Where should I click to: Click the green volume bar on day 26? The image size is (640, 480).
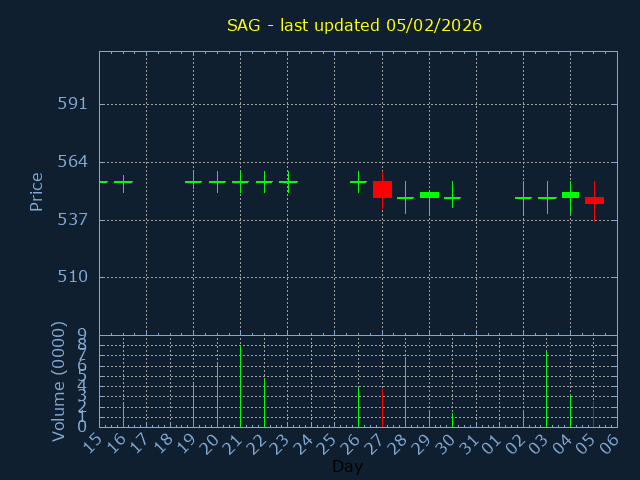[358, 406]
